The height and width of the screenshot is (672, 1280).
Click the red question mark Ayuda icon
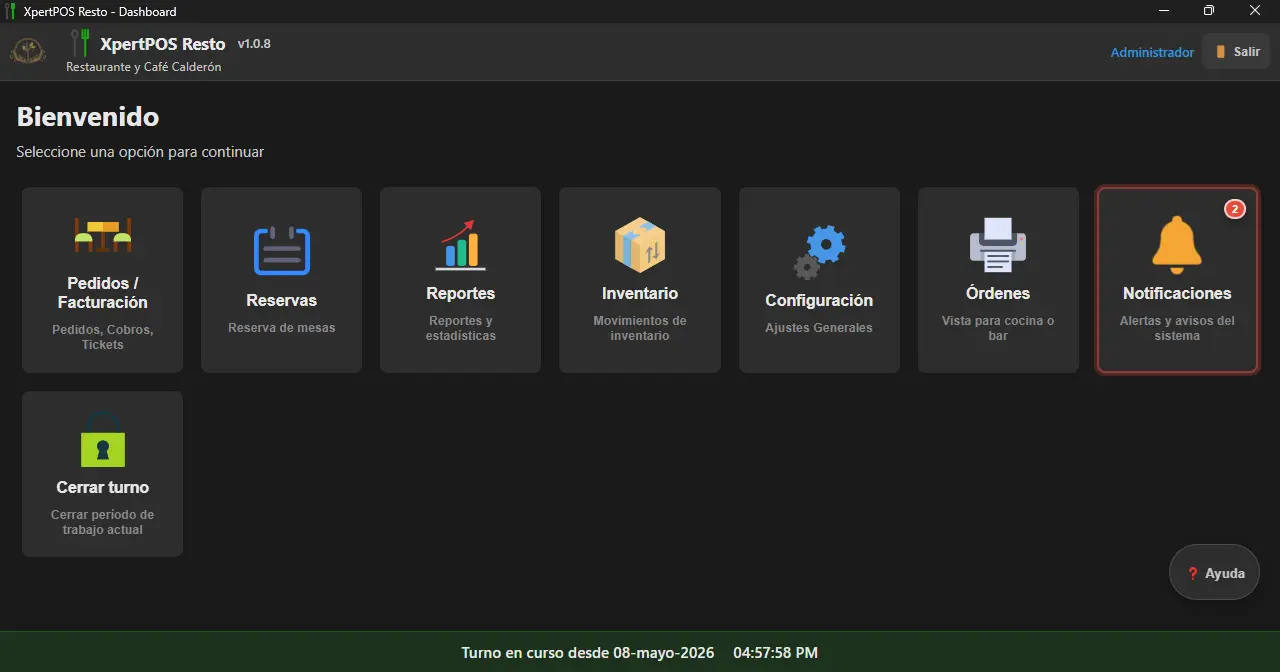(1192, 574)
